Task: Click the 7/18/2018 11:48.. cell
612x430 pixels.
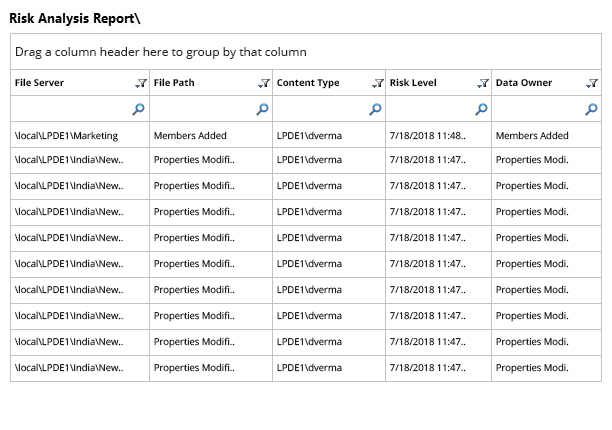Action: click(438, 135)
